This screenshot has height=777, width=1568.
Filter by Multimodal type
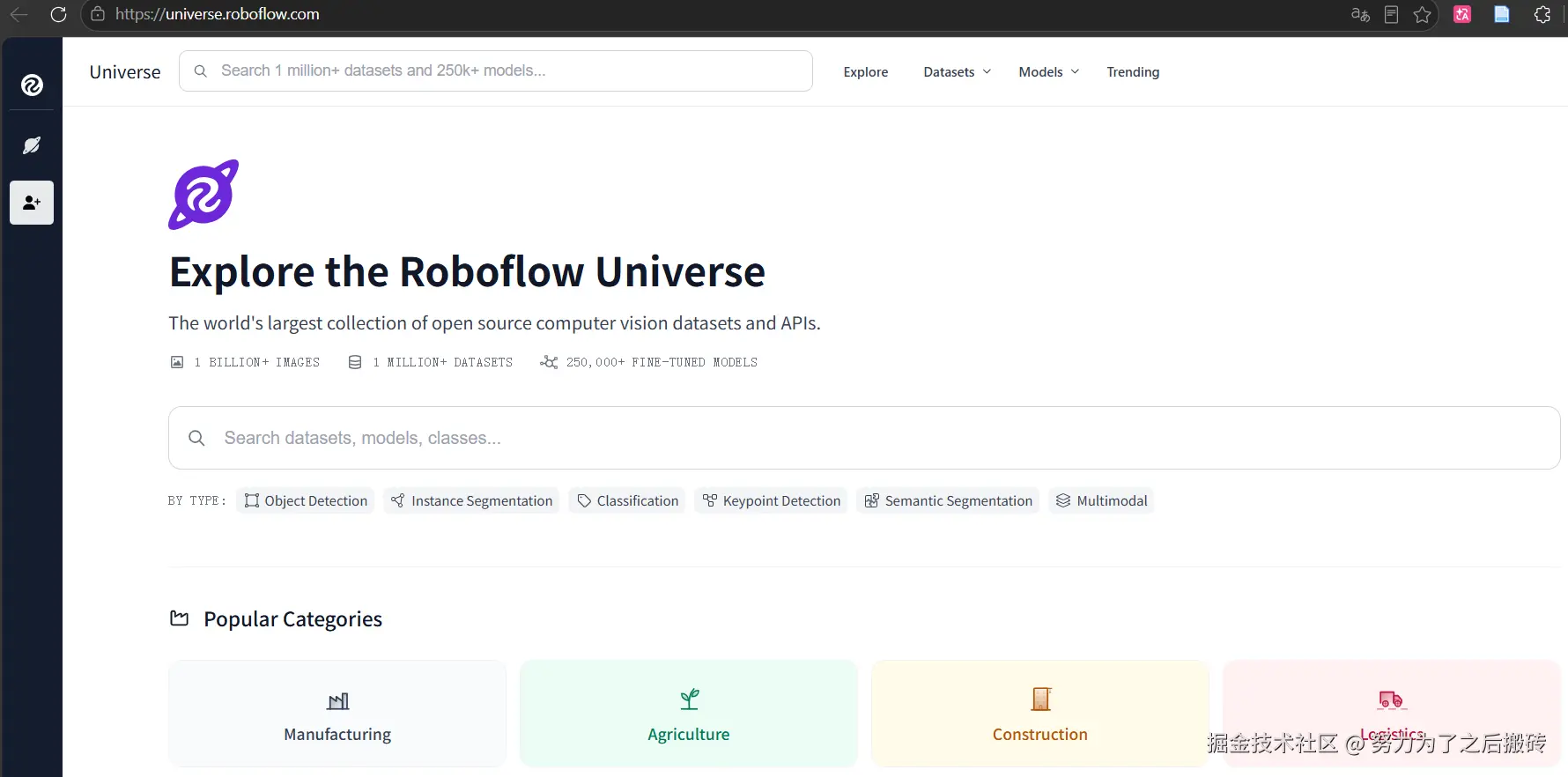pyautogui.click(x=1101, y=500)
